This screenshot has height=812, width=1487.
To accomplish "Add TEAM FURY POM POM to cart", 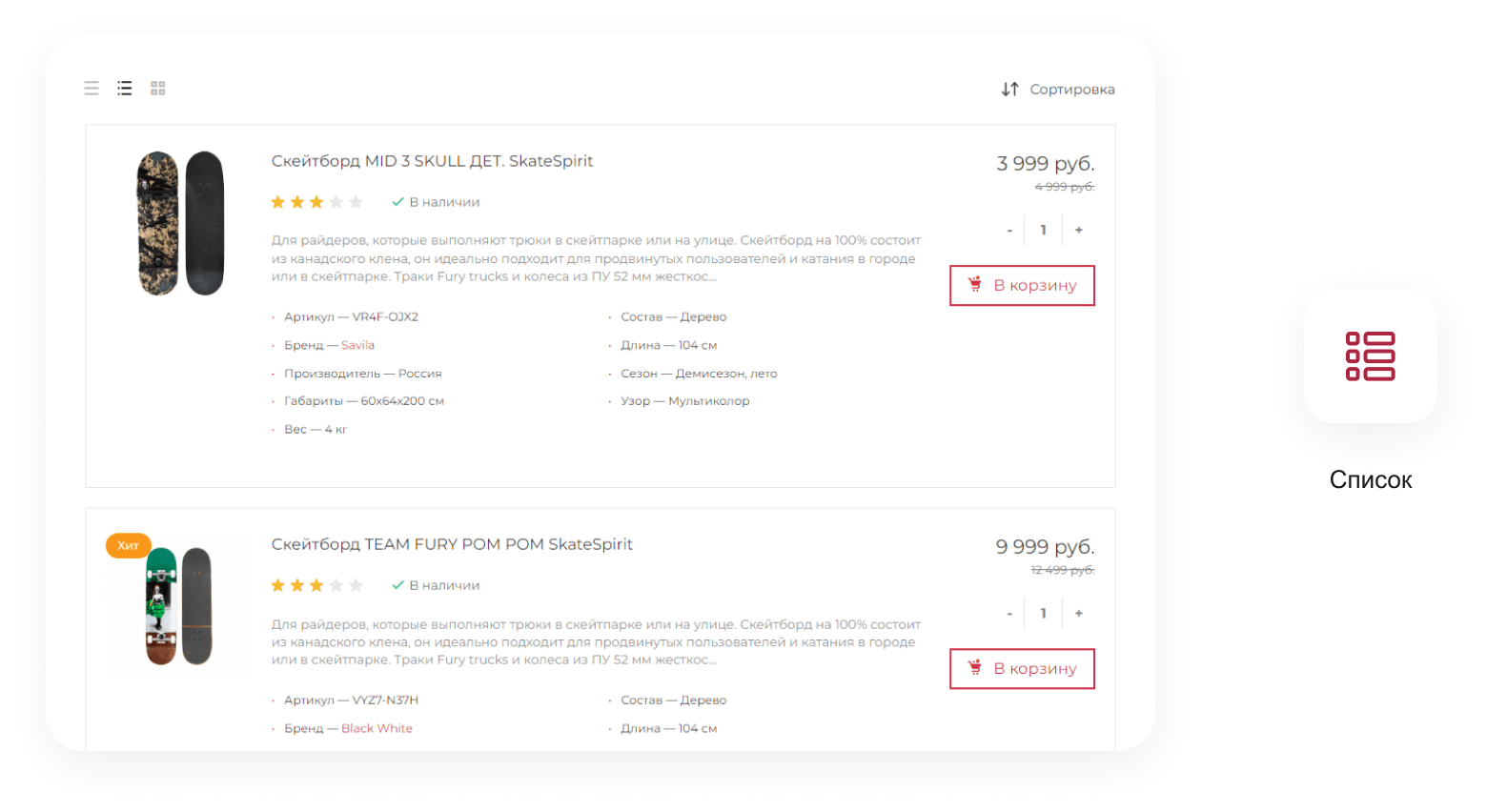I will pos(1022,669).
